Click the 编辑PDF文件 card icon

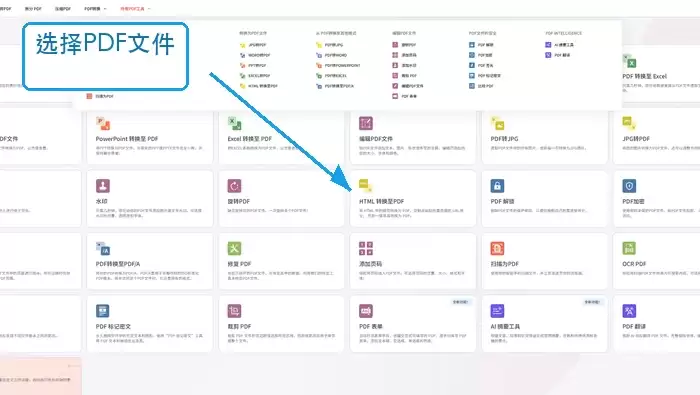(366, 123)
